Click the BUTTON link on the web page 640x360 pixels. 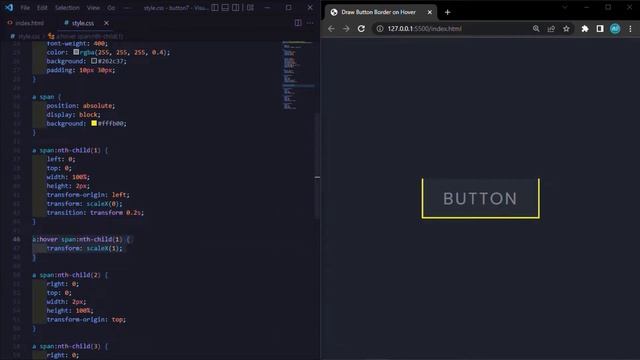point(480,198)
